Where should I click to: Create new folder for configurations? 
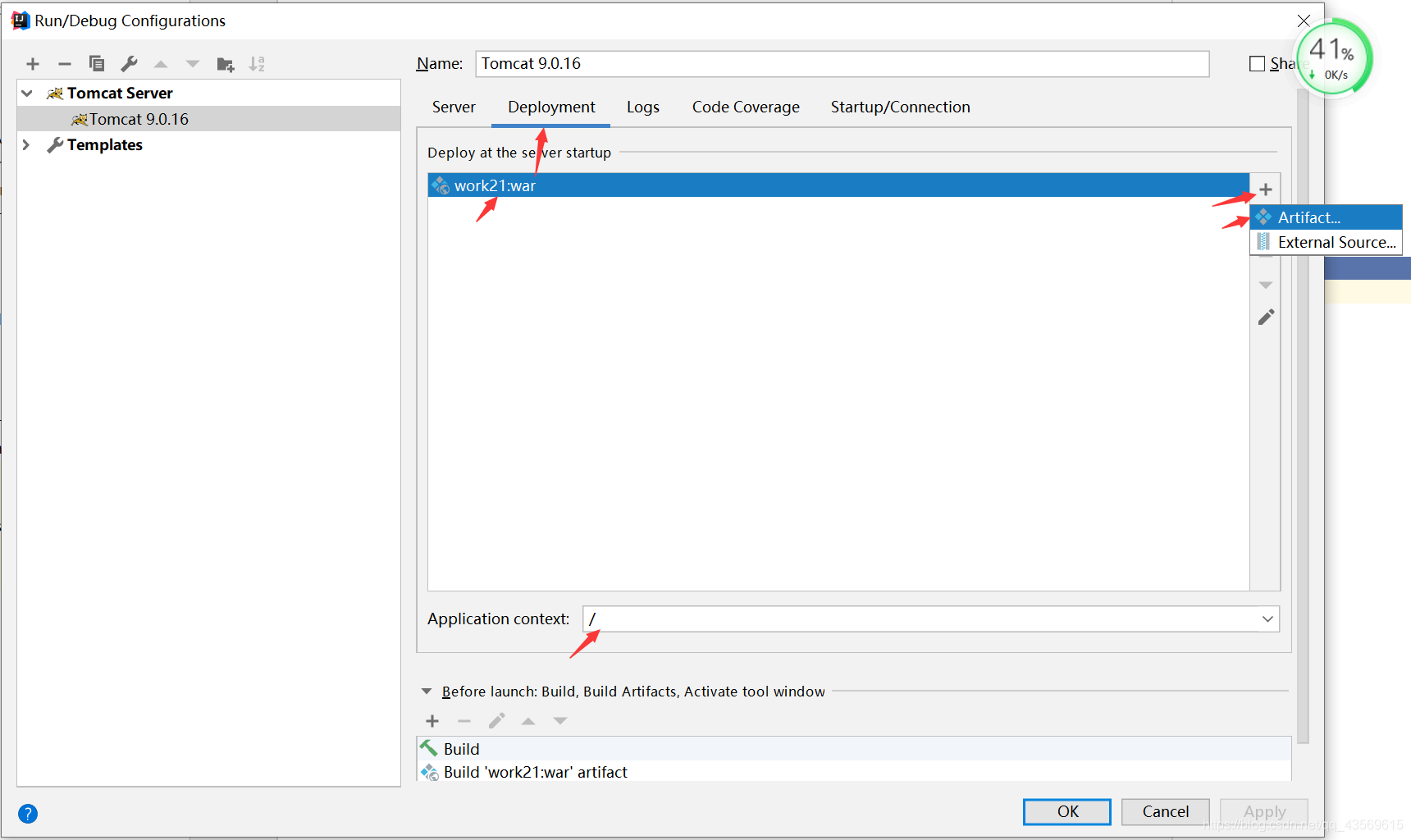click(226, 64)
